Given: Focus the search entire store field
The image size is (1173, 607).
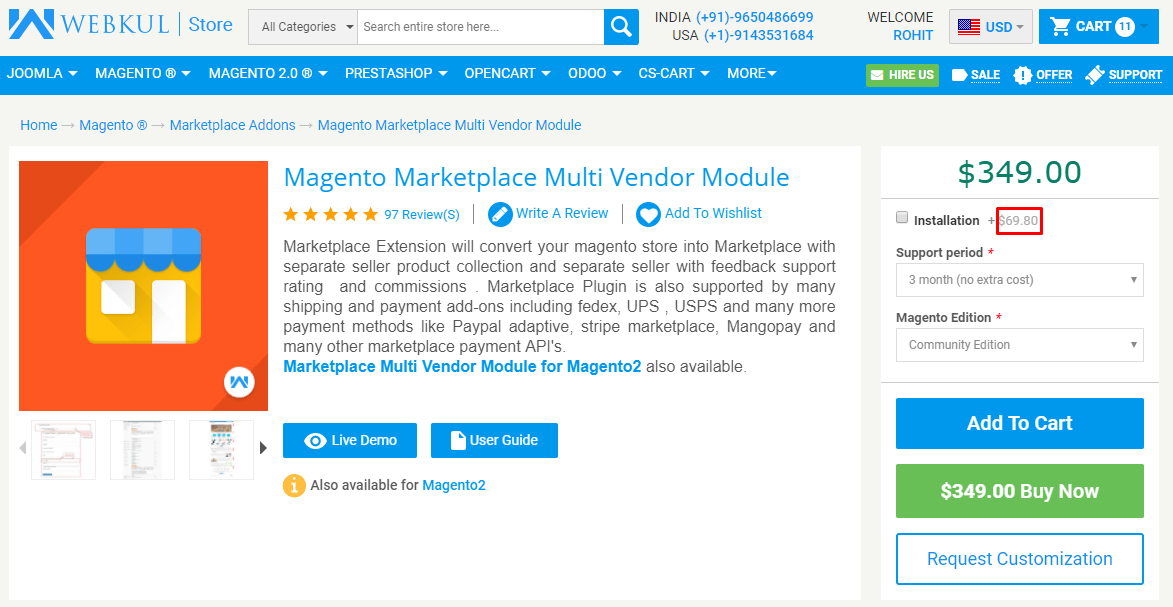Looking at the screenshot, I should click(x=480, y=27).
